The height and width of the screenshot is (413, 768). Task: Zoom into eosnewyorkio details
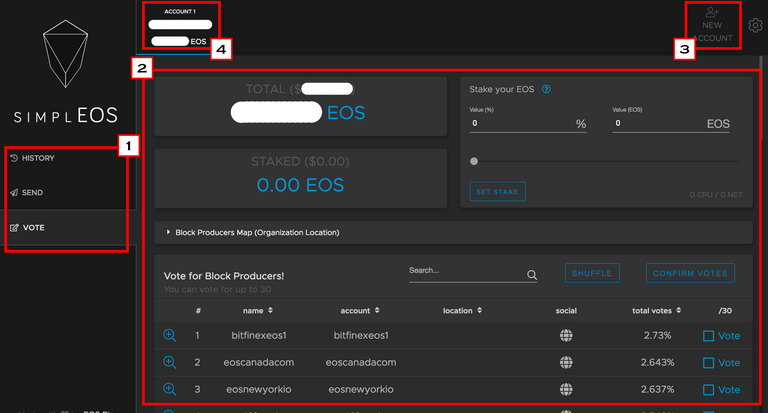coord(169,389)
